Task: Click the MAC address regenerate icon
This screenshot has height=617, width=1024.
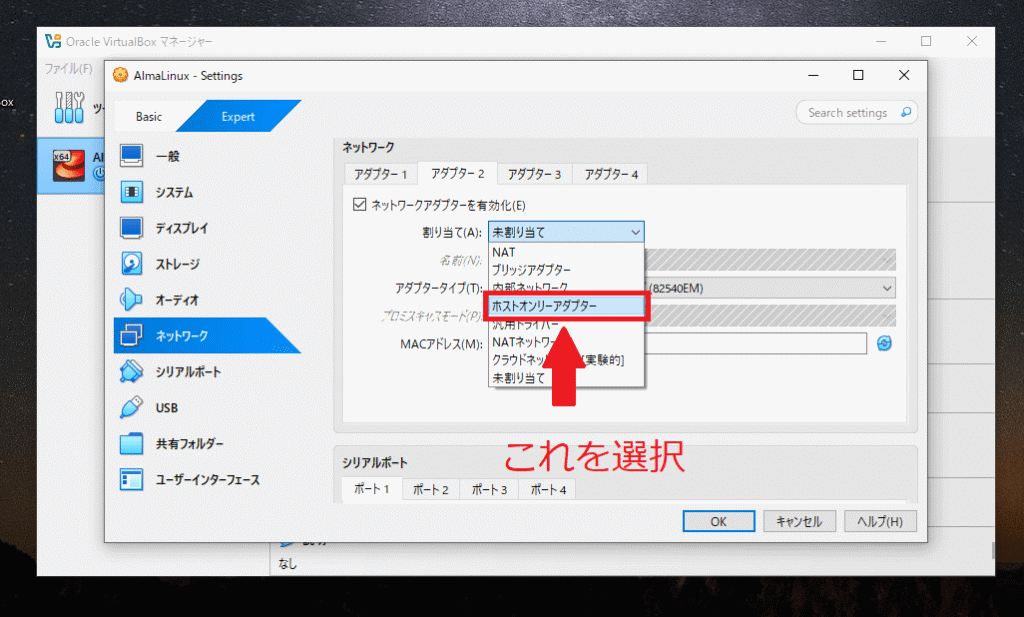Action: (x=884, y=343)
